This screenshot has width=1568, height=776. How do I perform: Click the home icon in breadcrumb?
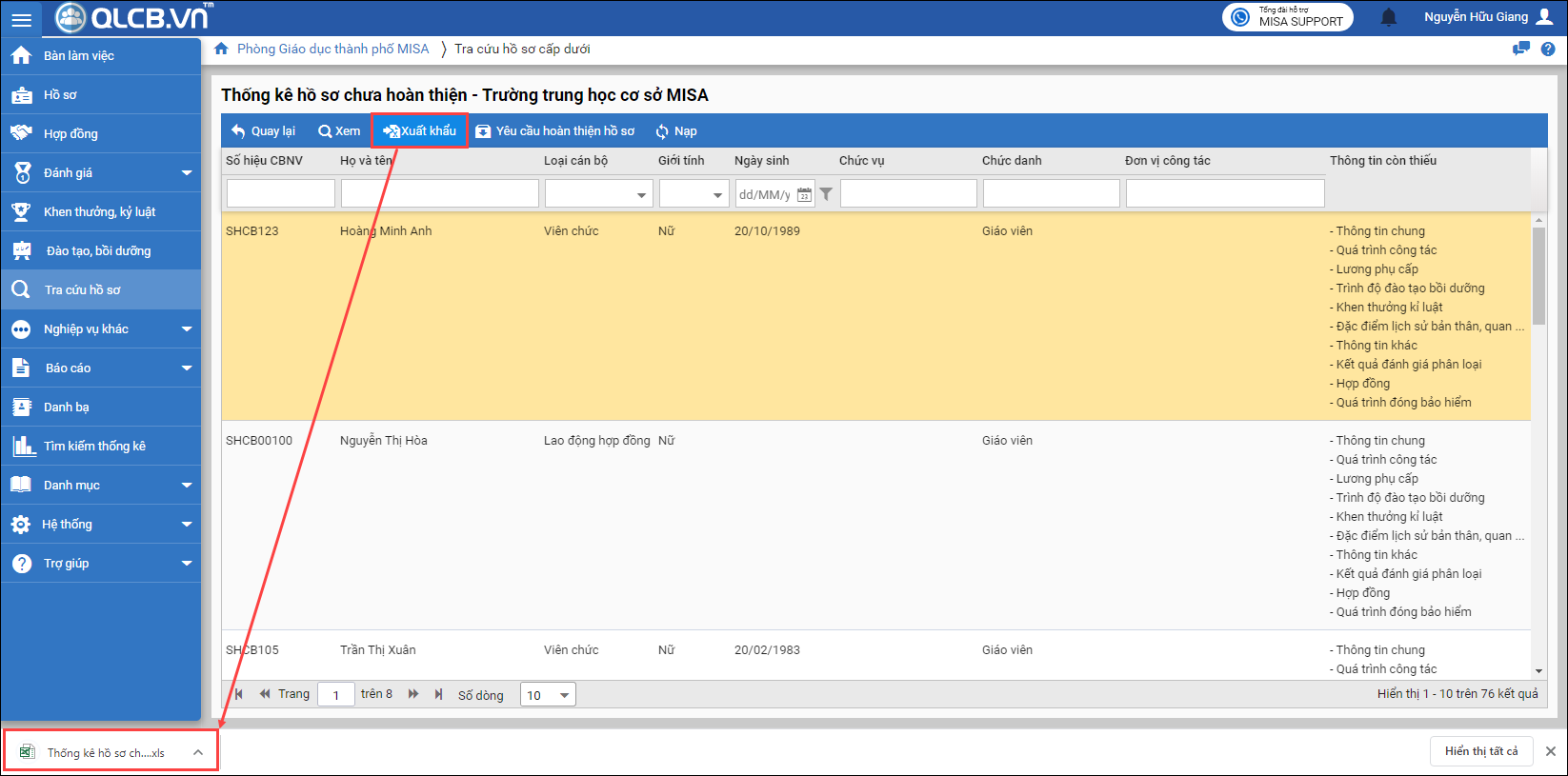coord(221,49)
